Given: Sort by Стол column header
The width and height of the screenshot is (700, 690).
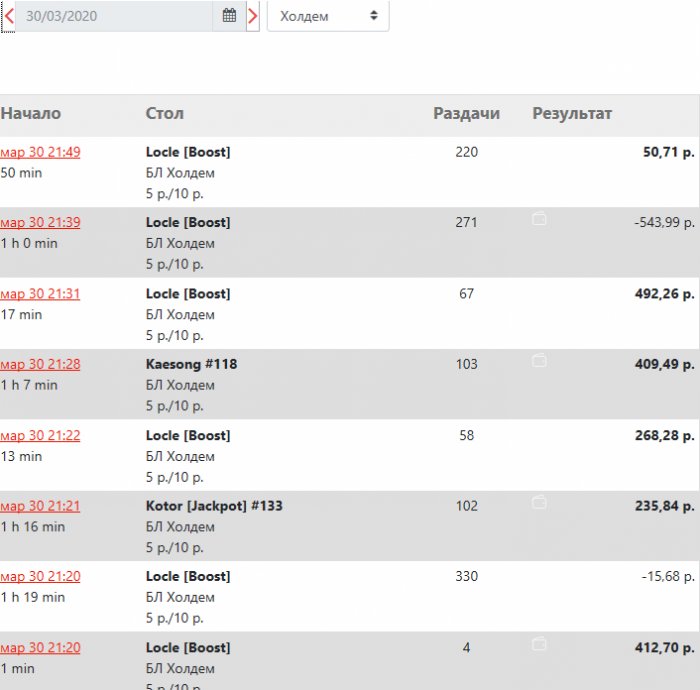Looking at the screenshot, I should (164, 114).
